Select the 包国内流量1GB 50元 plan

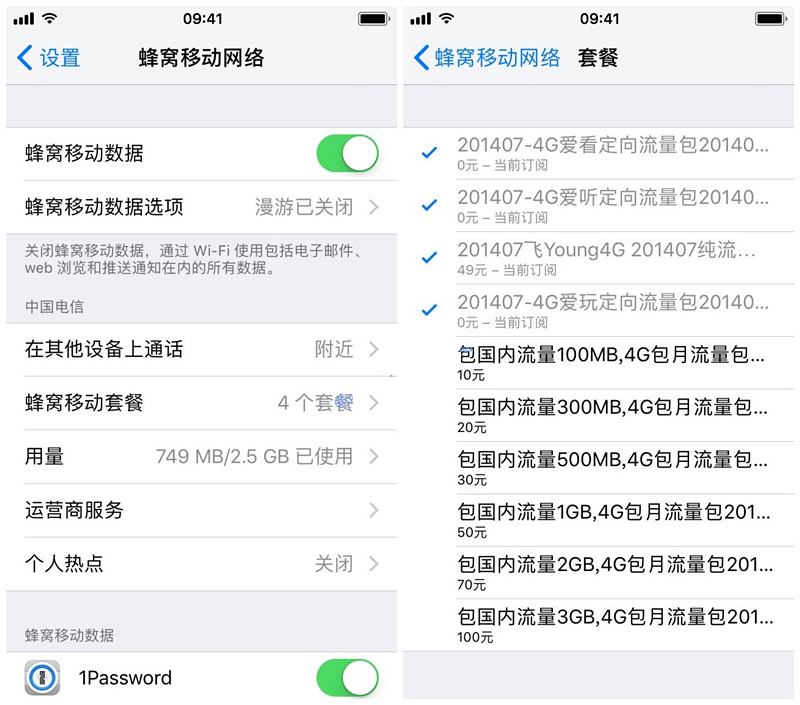[598, 520]
